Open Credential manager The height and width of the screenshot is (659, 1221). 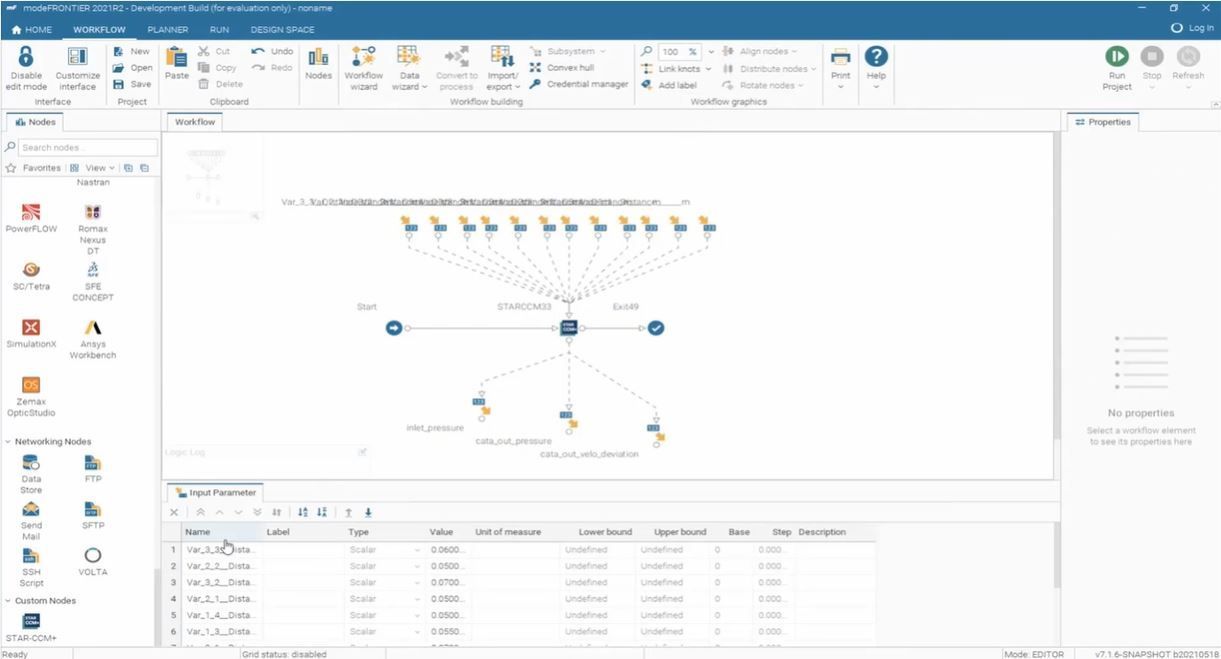pos(579,84)
